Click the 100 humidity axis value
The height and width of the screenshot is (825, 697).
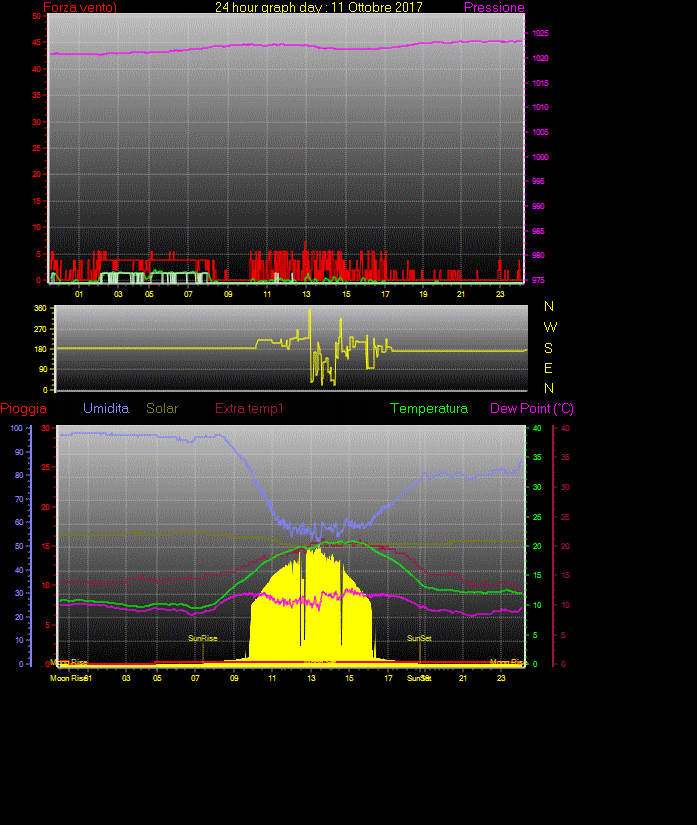(x=16, y=428)
